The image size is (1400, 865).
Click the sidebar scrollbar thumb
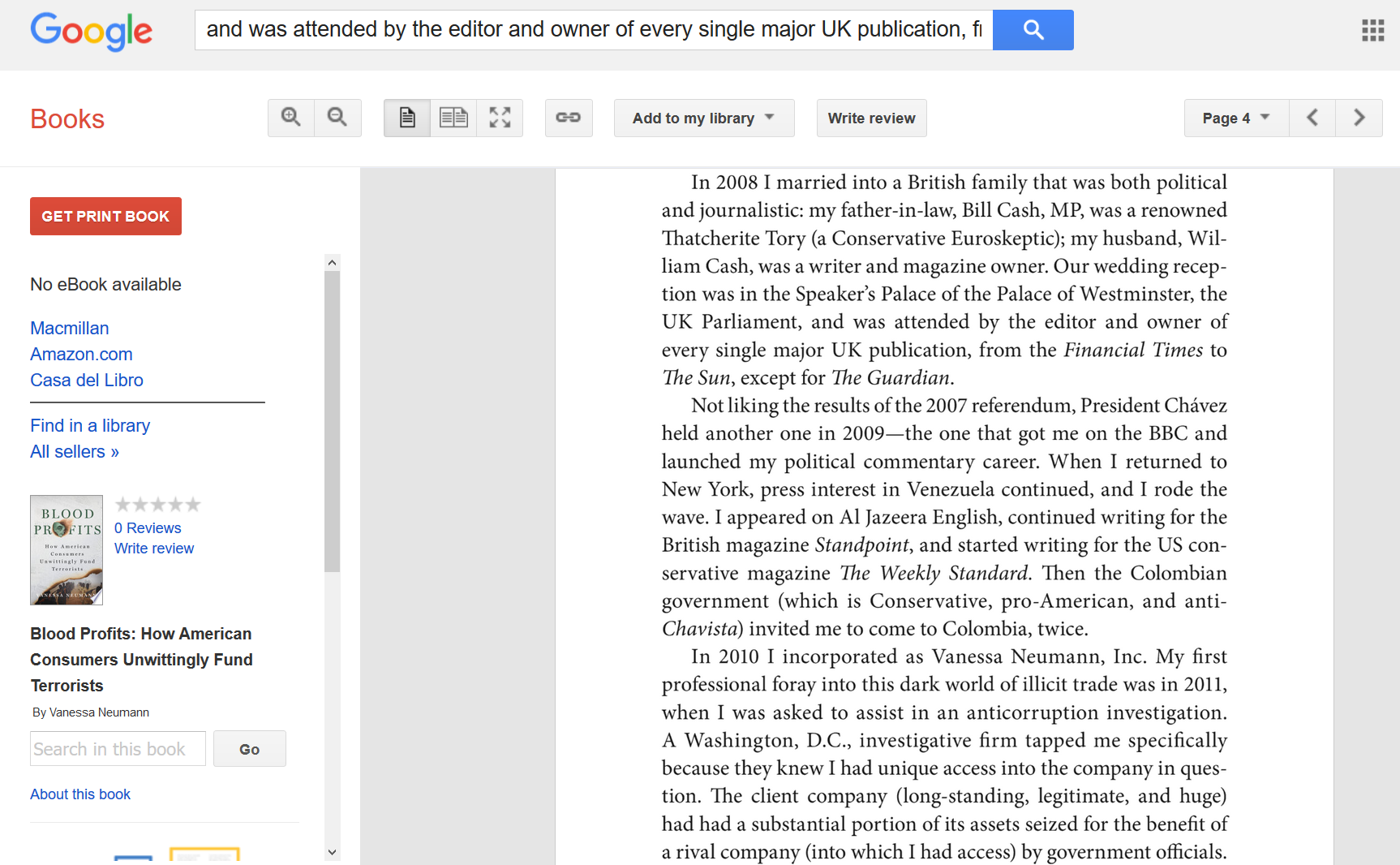click(332, 422)
